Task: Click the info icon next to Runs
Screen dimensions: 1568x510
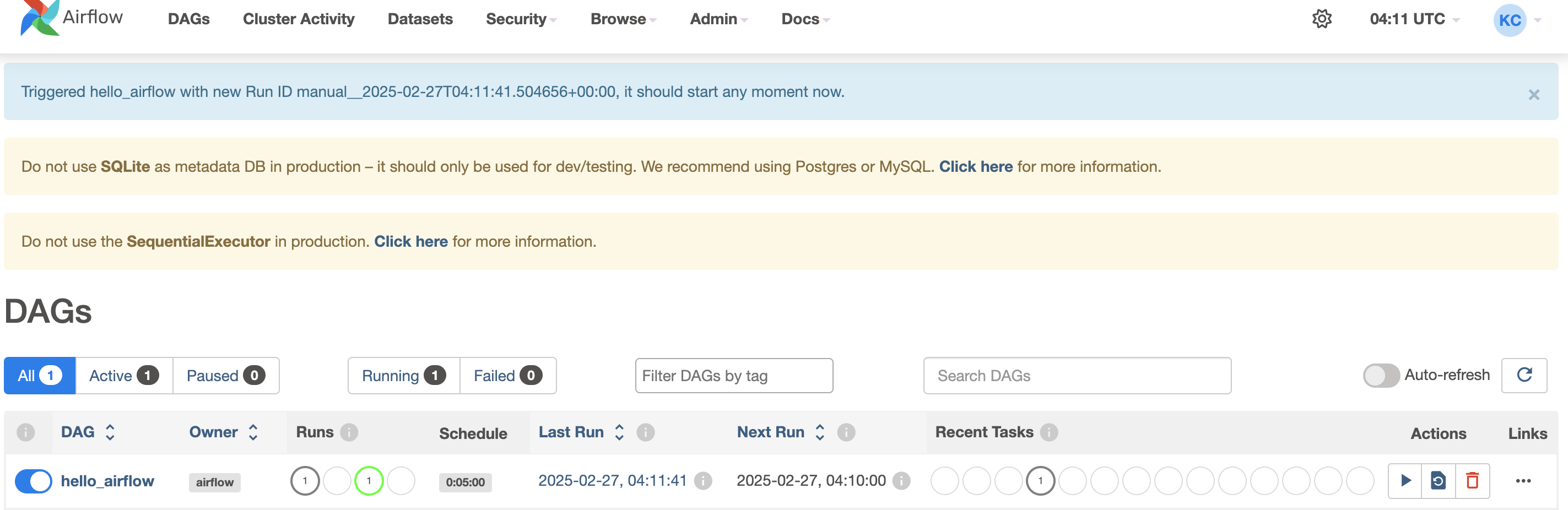Action: pos(349,432)
